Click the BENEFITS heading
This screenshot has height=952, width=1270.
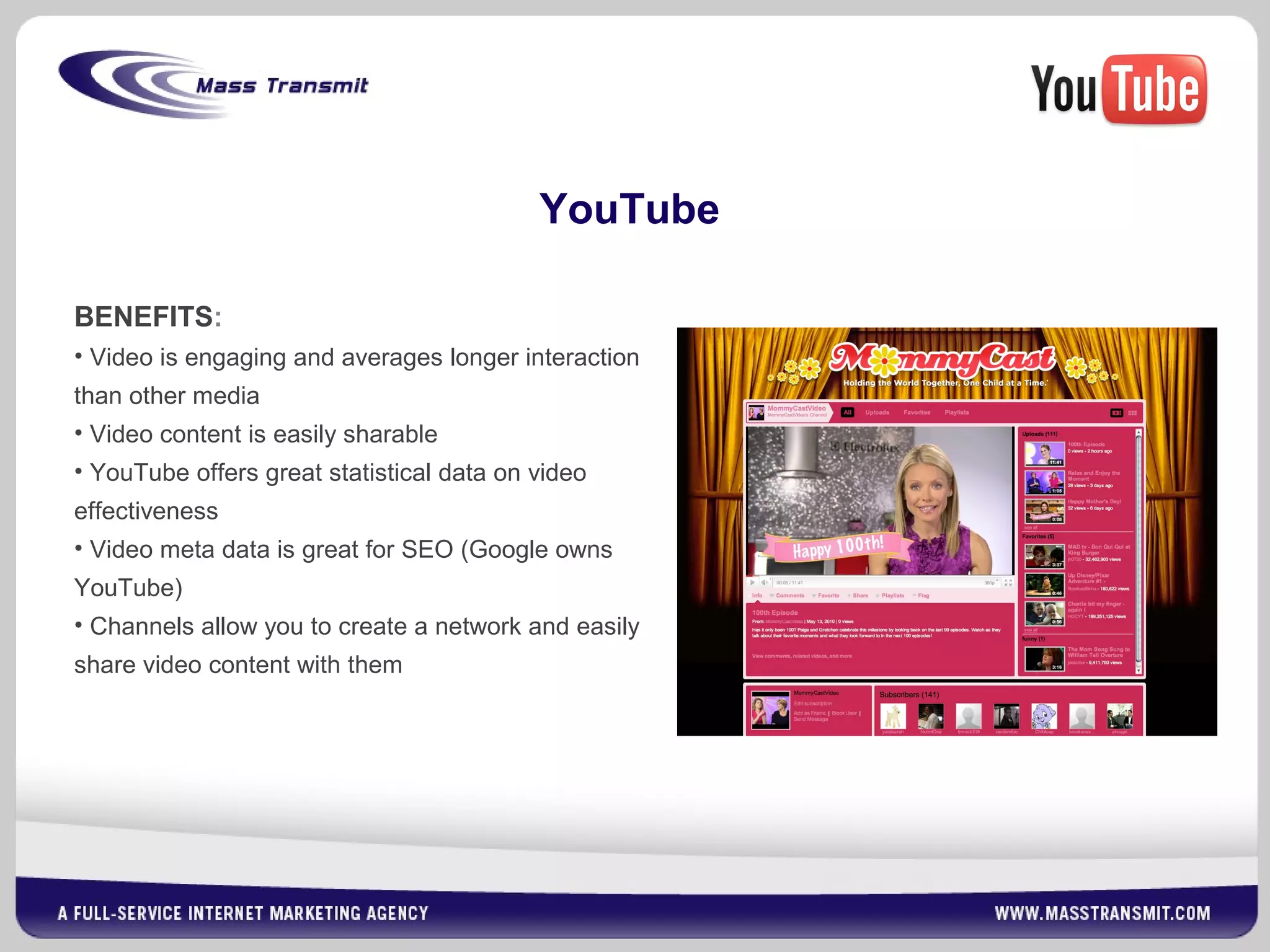tap(148, 317)
